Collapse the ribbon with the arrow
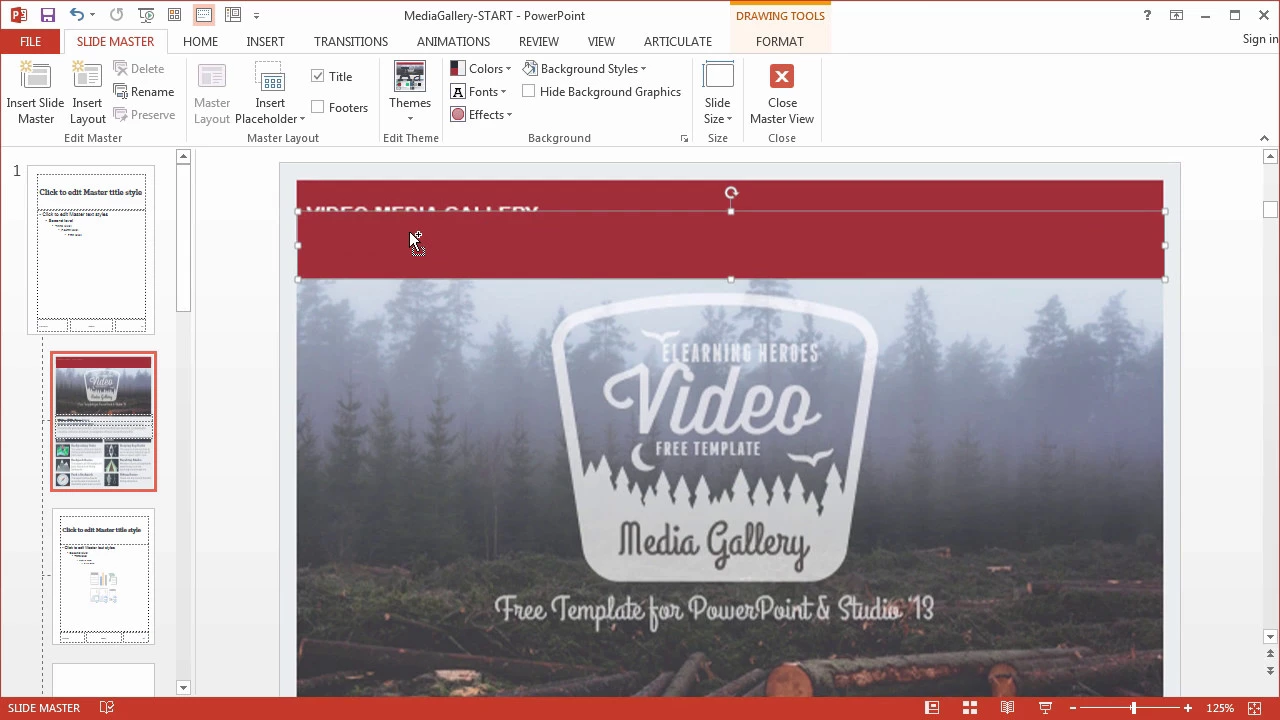 (x=1265, y=139)
